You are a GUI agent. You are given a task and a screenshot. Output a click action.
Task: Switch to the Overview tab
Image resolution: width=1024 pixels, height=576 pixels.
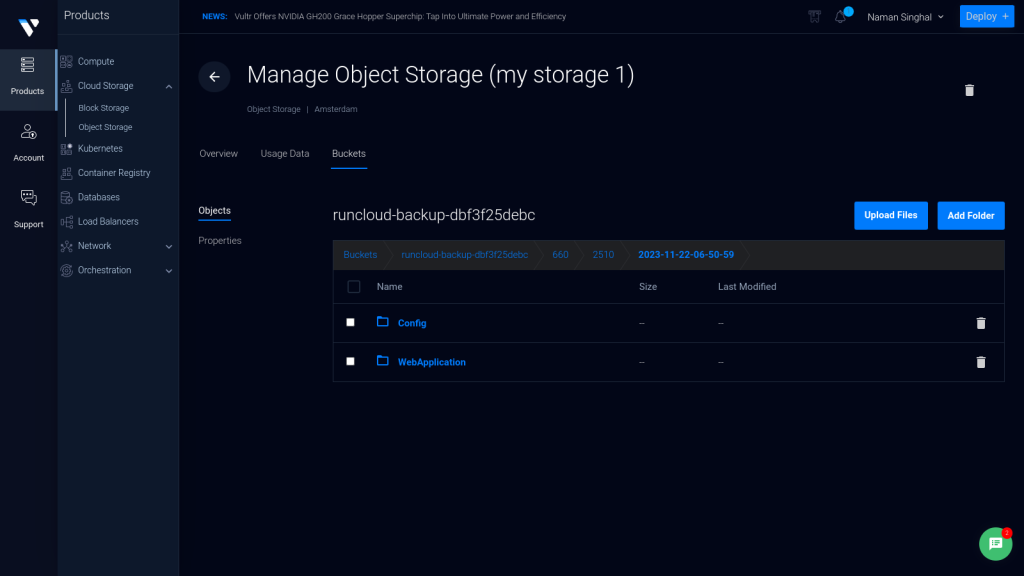coord(218,153)
